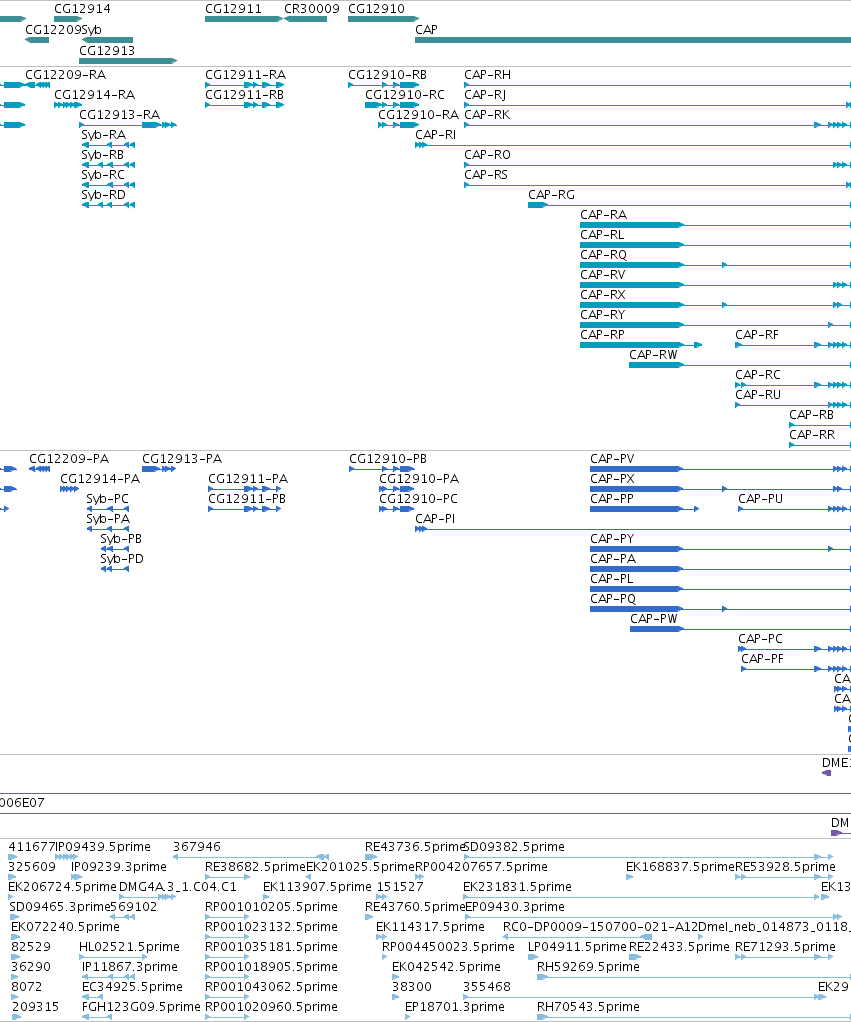Click the CG12911-PA protein label
This screenshot has height=1022, width=851.
(248, 478)
